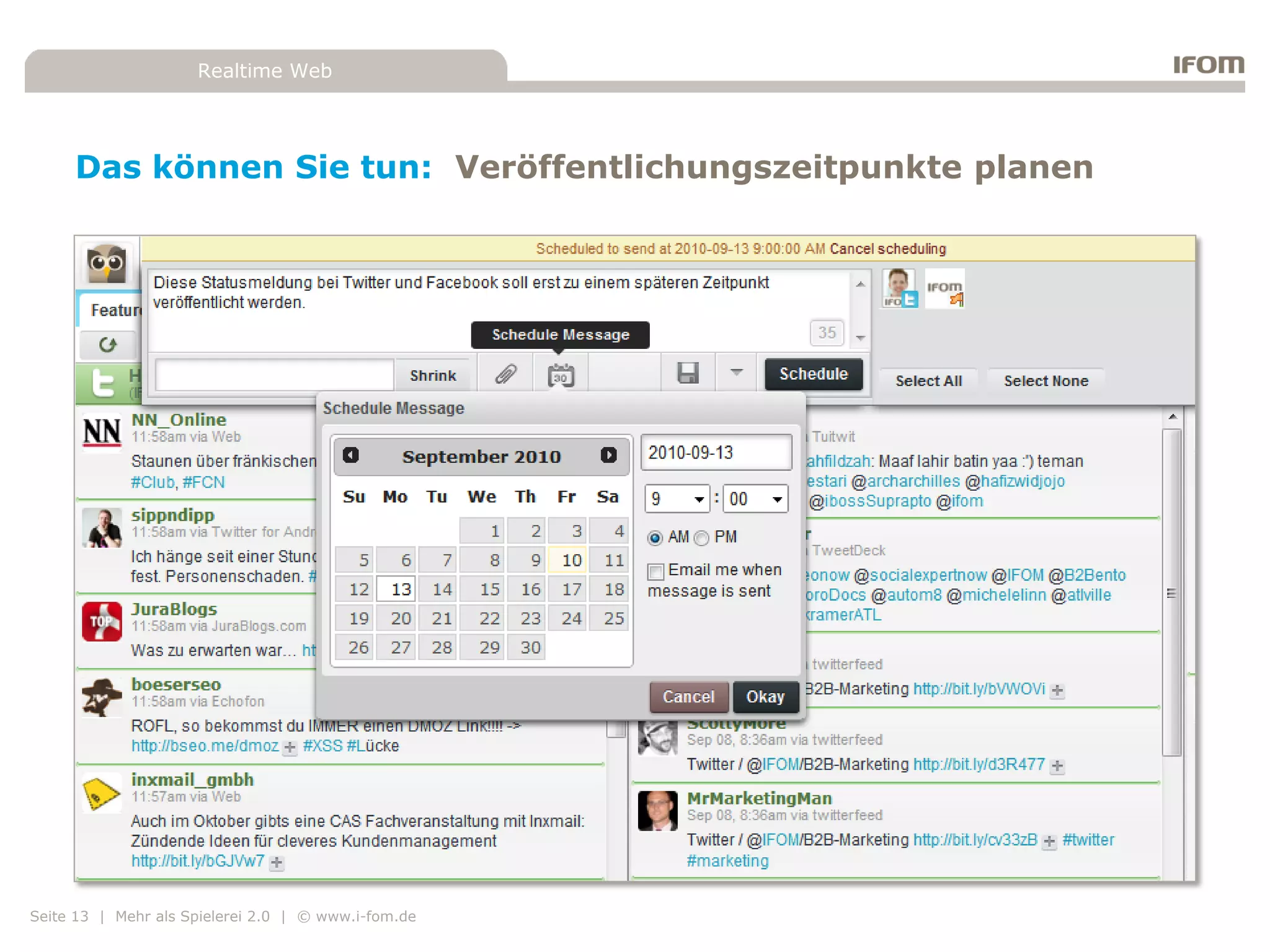
Task: Click the inxmail_gmbh avatar
Action: tap(102, 793)
